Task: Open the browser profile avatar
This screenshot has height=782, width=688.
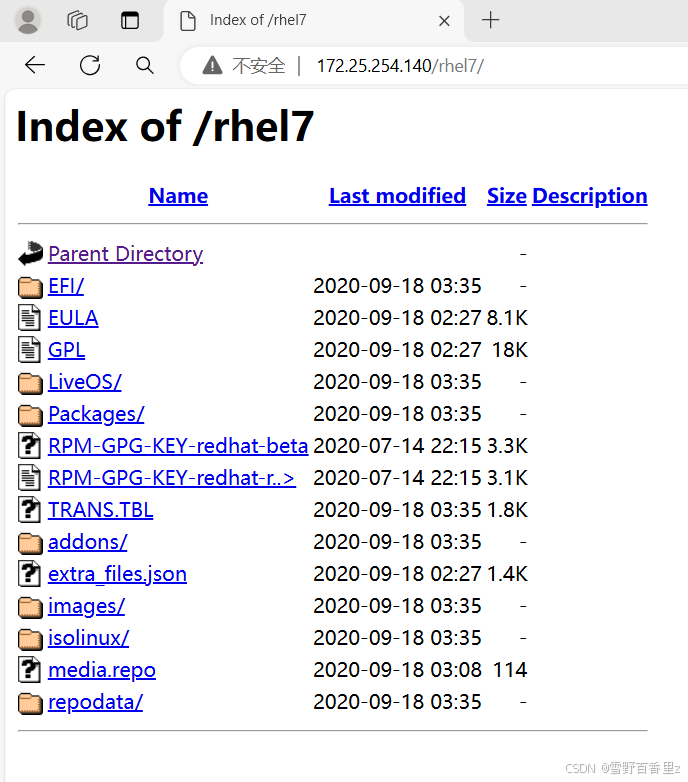Action: tap(27, 20)
